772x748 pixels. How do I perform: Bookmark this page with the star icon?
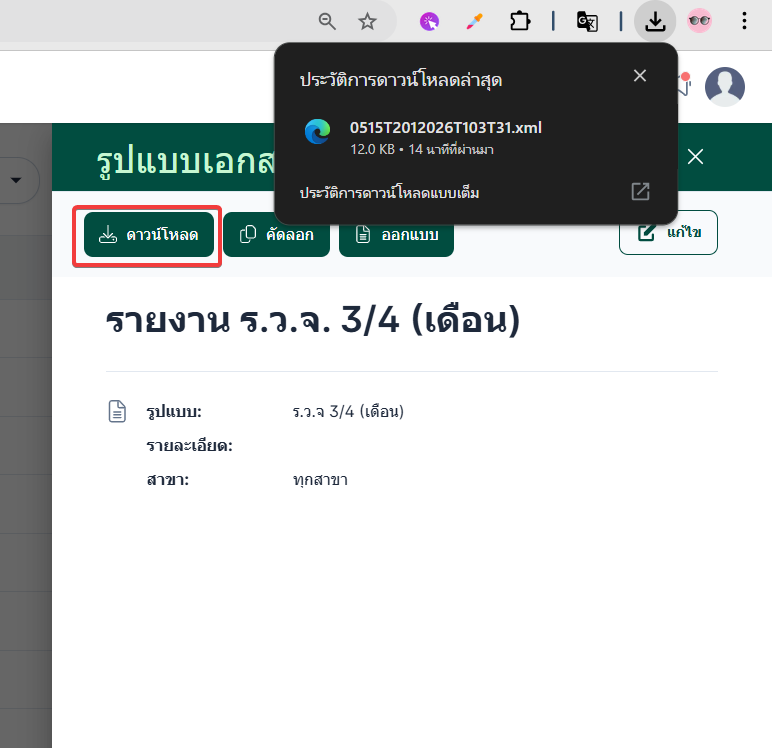367,22
